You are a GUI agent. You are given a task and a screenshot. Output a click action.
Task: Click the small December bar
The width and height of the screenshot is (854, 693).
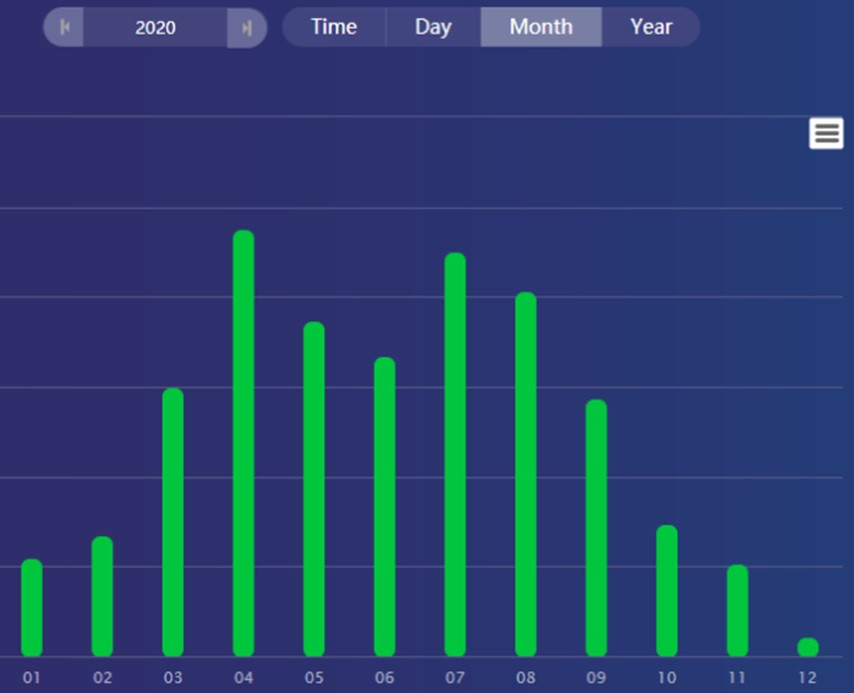pyautogui.click(x=808, y=647)
